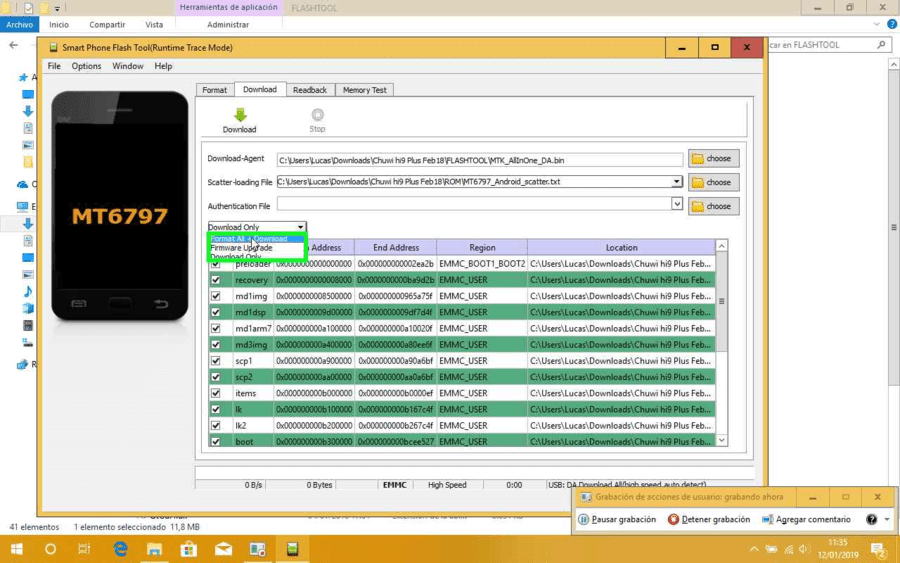Switch to the Format tab

215,90
